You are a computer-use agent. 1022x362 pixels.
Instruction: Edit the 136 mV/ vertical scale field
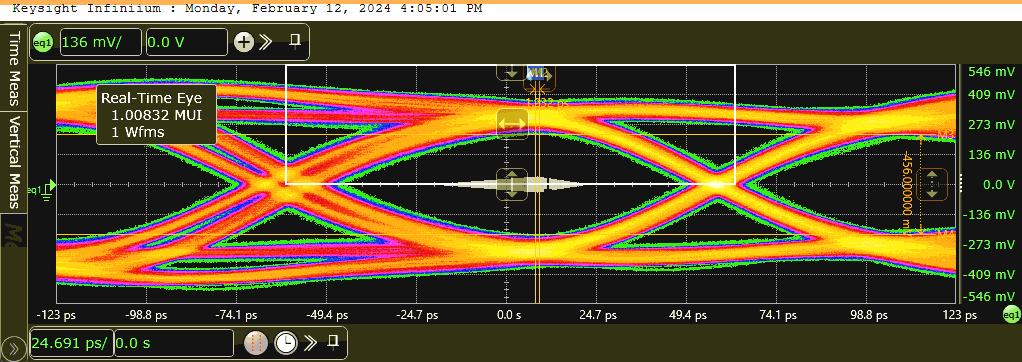[x=101, y=43]
